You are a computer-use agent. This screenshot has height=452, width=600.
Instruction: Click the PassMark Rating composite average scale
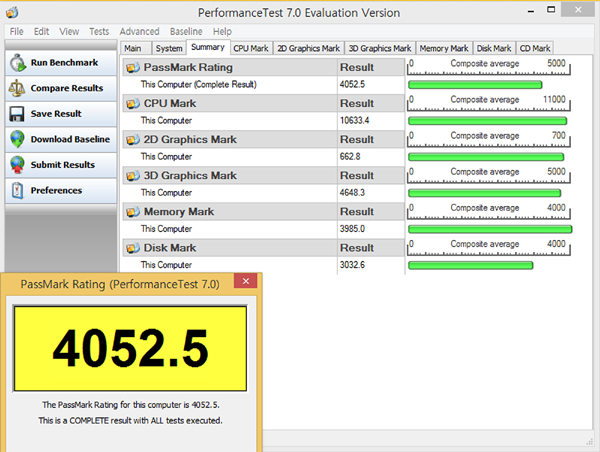[x=489, y=67]
